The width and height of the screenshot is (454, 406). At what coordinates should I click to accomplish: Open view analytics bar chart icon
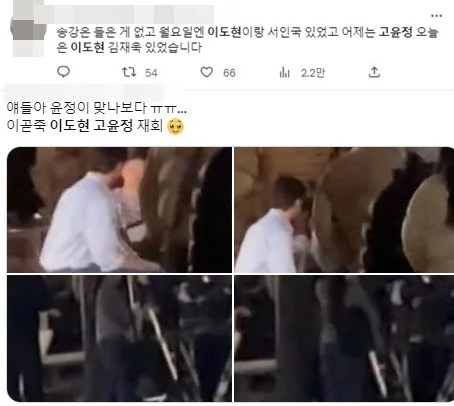pos(284,72)
